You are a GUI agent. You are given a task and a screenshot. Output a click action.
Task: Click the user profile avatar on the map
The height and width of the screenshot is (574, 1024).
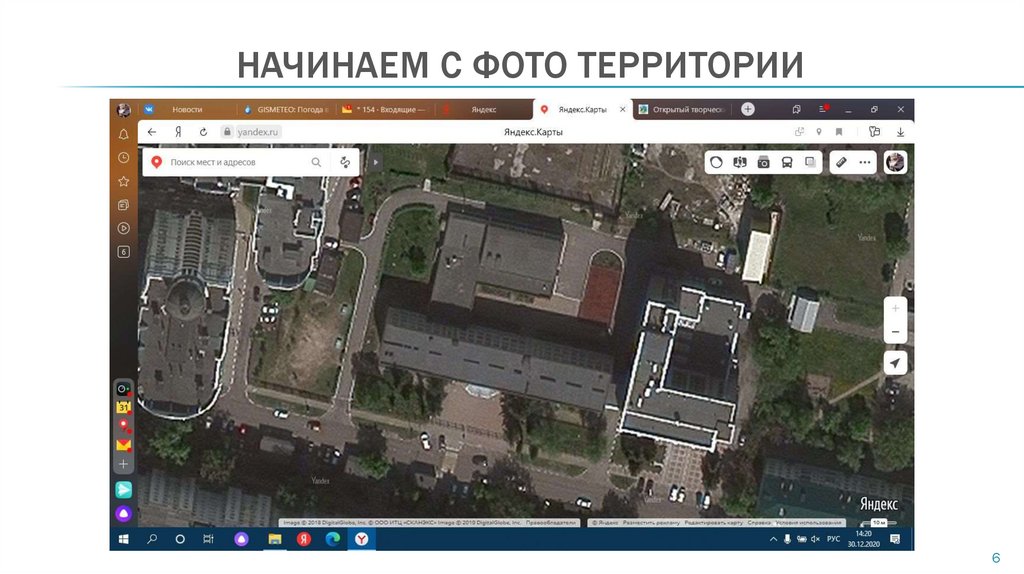pyautogui.click(x=895, y=161)
